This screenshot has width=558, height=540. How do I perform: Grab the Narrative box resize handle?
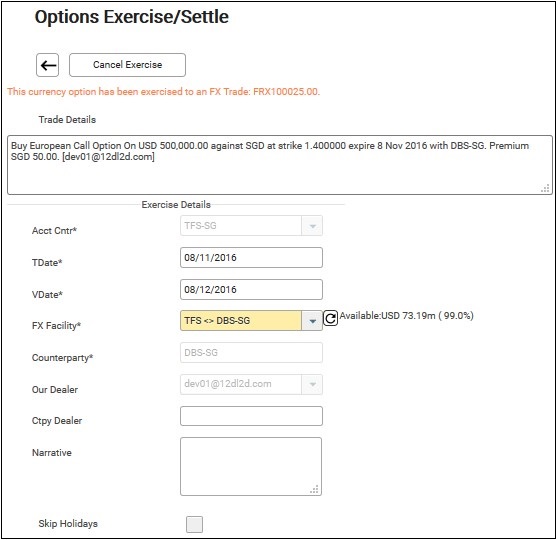(315, 489)
